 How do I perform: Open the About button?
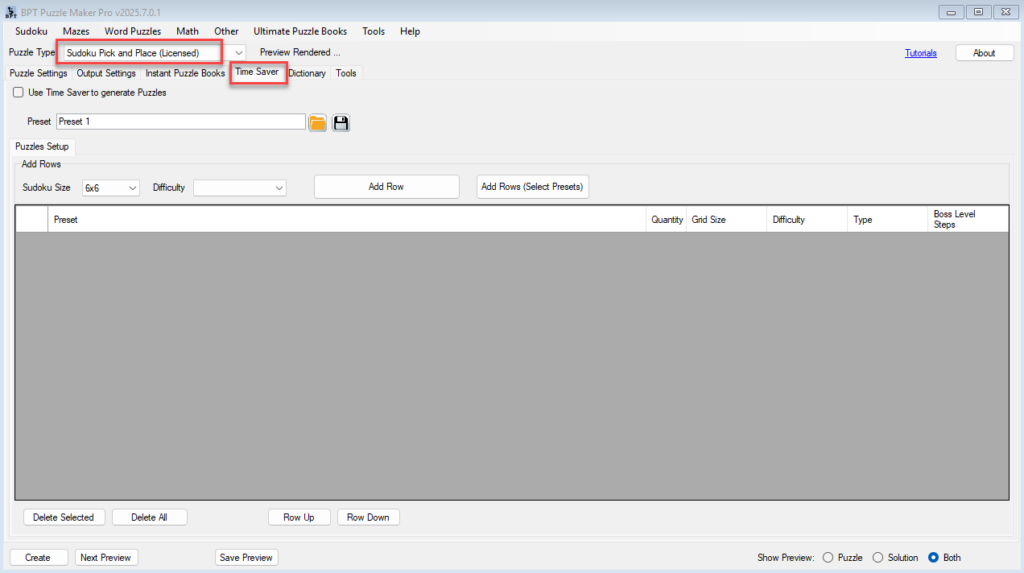click(x=984, y=53)
